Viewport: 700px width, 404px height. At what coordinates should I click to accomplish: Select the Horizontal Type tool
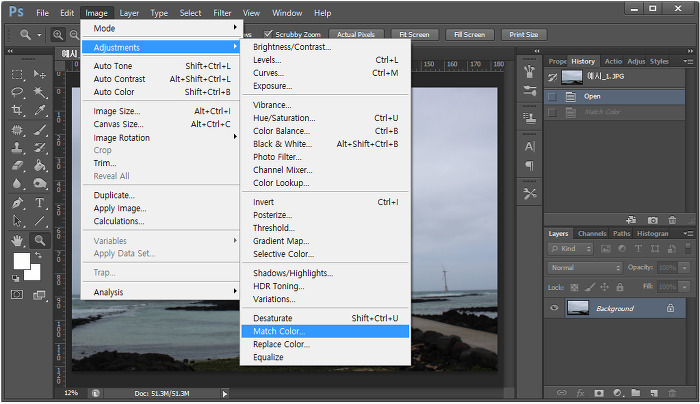pos(40,203)
